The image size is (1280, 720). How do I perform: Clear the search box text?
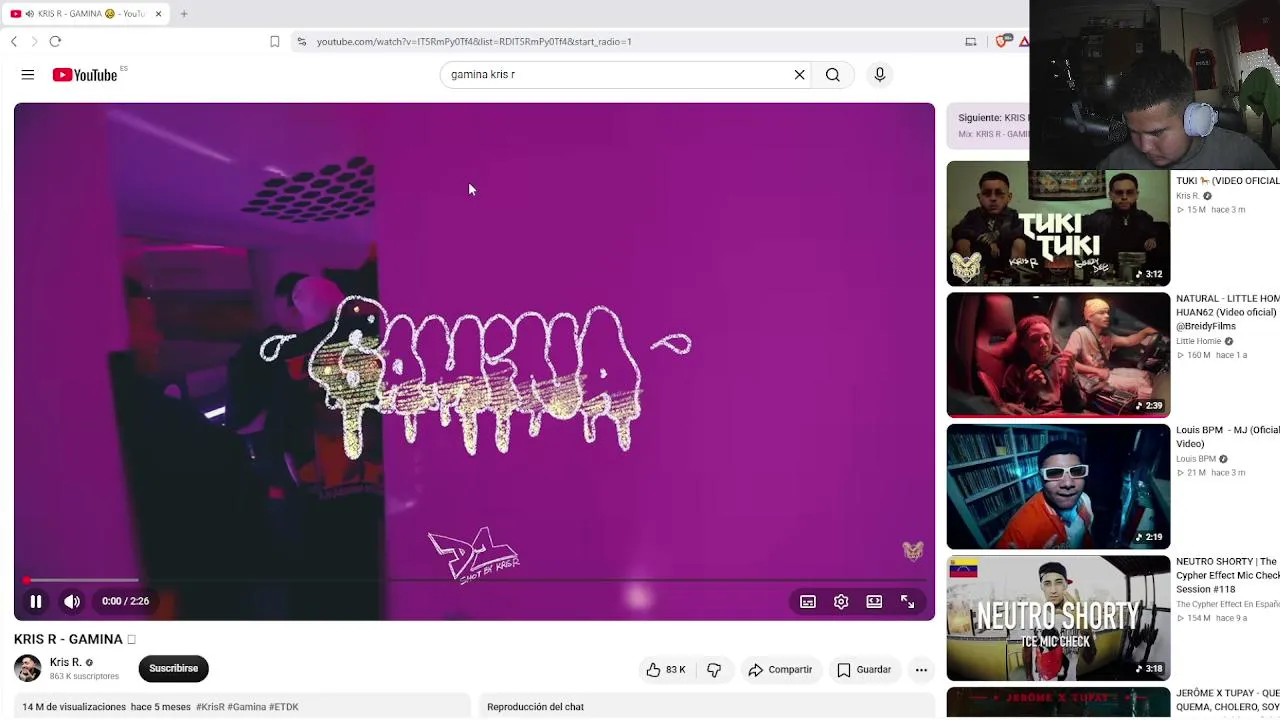pos(799,75)
